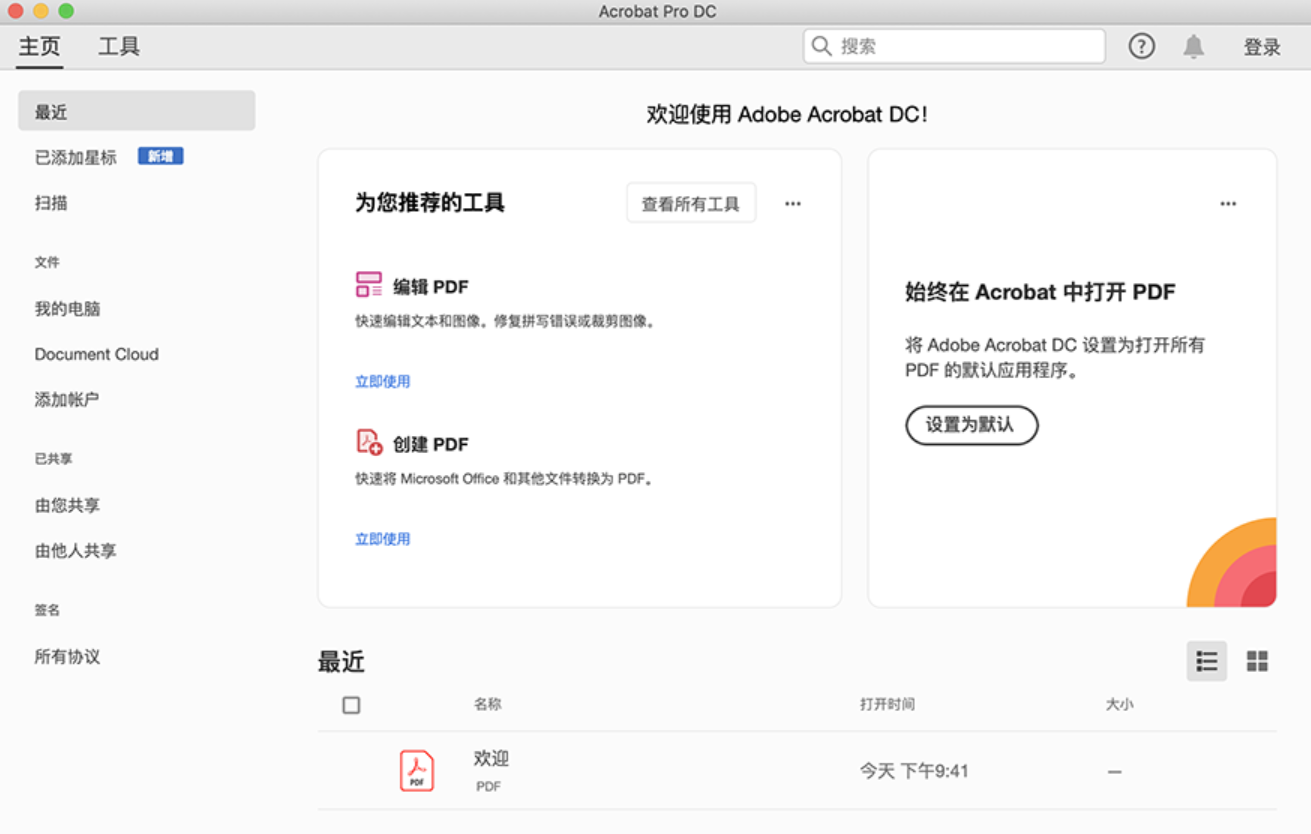Switch to the 工具 tab
The width and height of the screenshot is (1311, 834).
point(119,47)
